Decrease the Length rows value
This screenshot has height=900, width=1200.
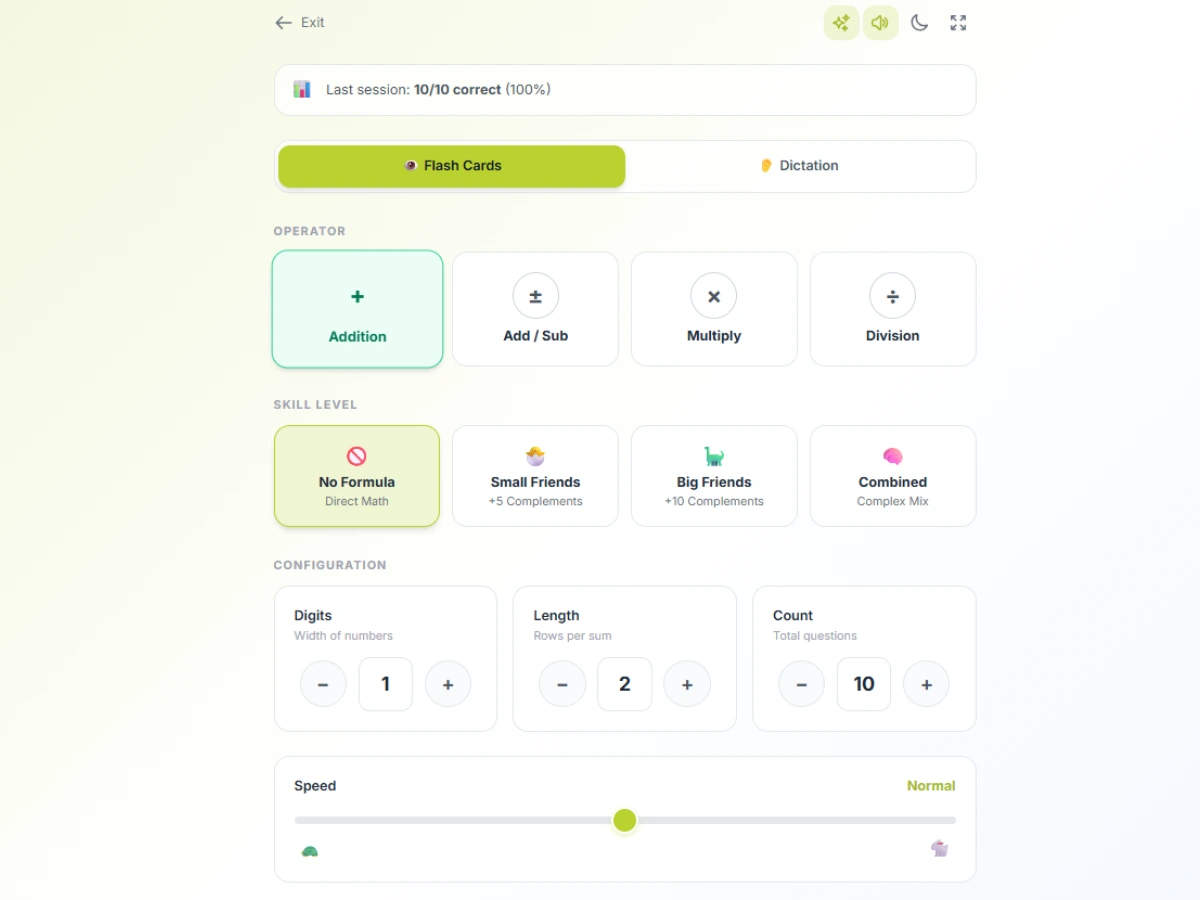pos(562,685)
